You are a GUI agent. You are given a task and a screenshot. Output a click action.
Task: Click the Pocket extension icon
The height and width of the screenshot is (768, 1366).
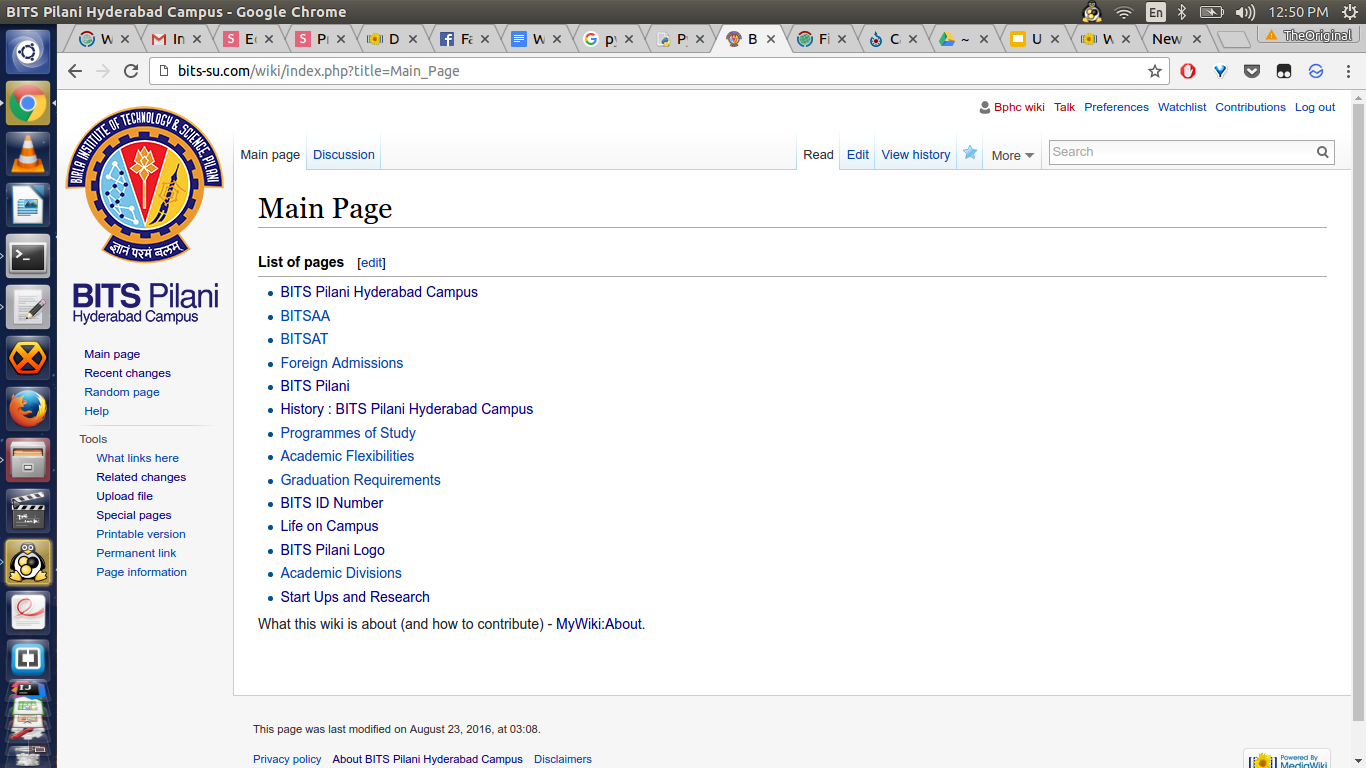point(1252,71)
